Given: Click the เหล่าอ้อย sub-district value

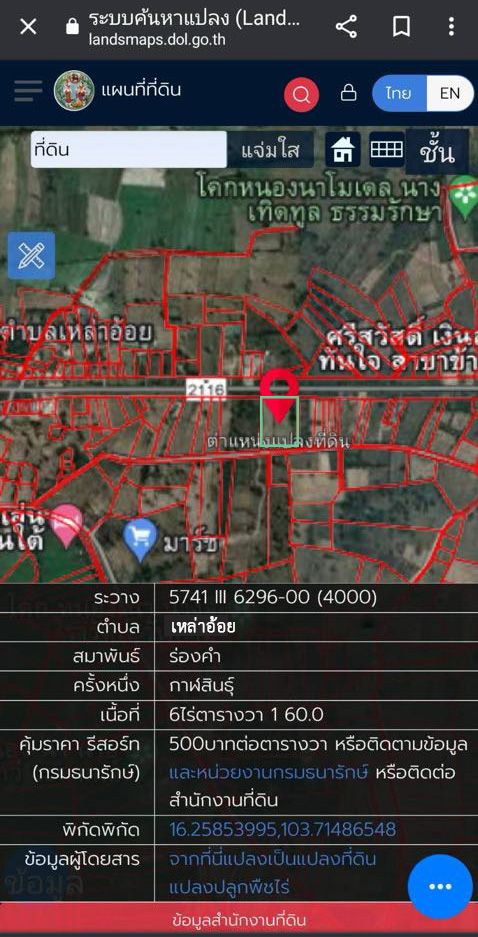Looking at the screenshot, I should [203, 627].
